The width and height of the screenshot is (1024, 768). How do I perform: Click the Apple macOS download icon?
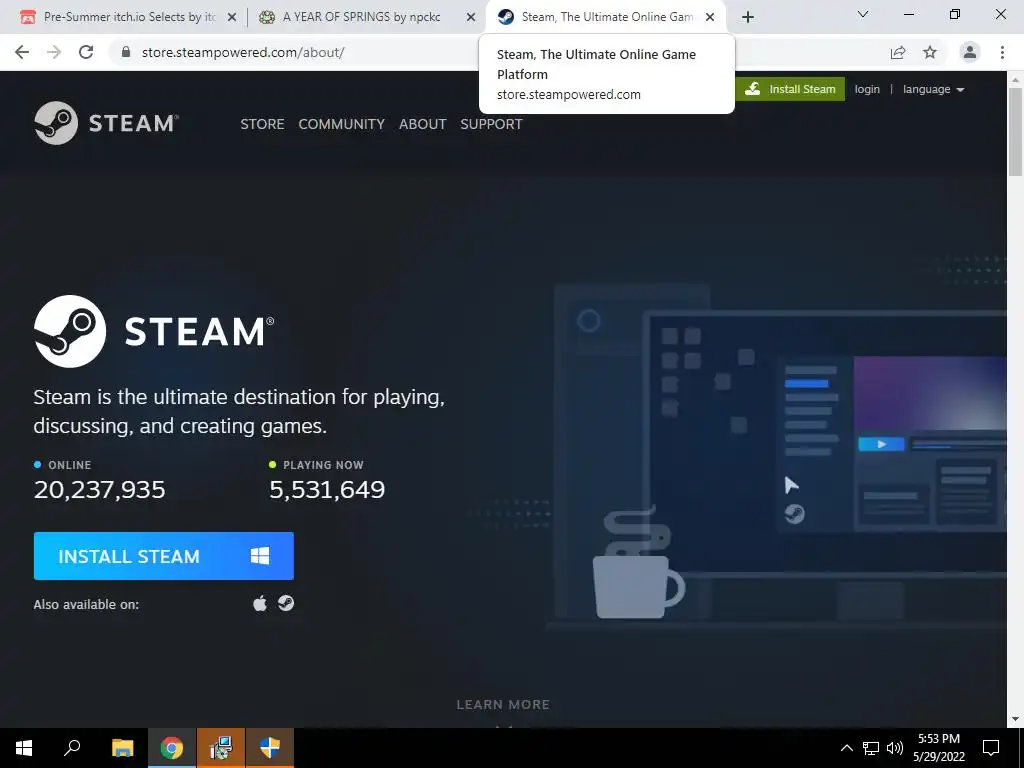coord(260,603)
